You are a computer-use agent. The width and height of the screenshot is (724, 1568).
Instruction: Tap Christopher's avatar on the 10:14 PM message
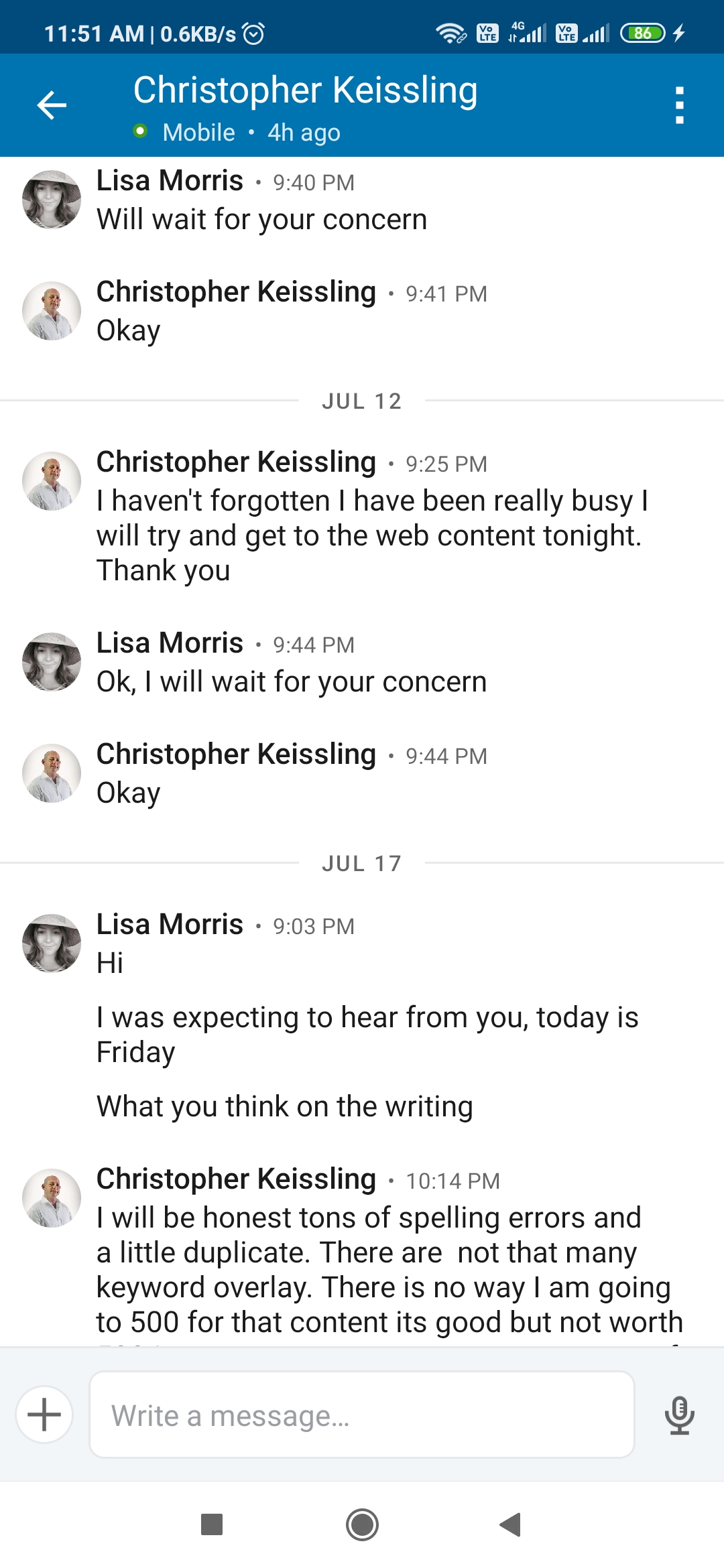coord(52,1198)
